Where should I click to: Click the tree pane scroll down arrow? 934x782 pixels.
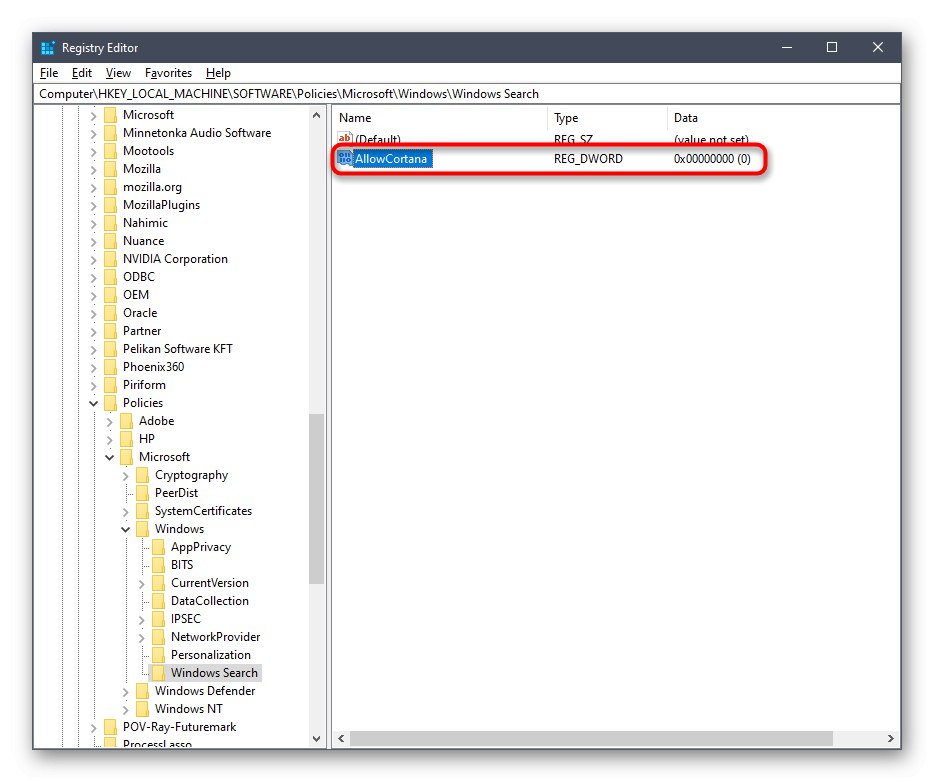(316, 739)
